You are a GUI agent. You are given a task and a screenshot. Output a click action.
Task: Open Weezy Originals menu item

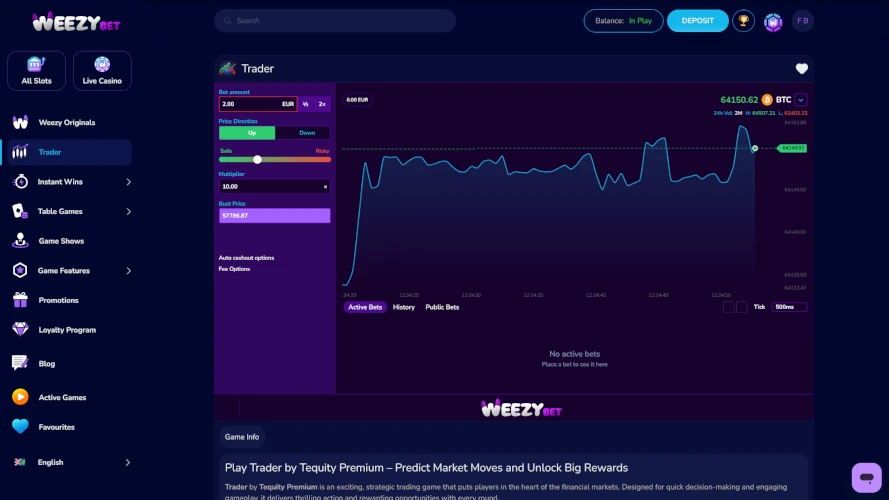67,122
